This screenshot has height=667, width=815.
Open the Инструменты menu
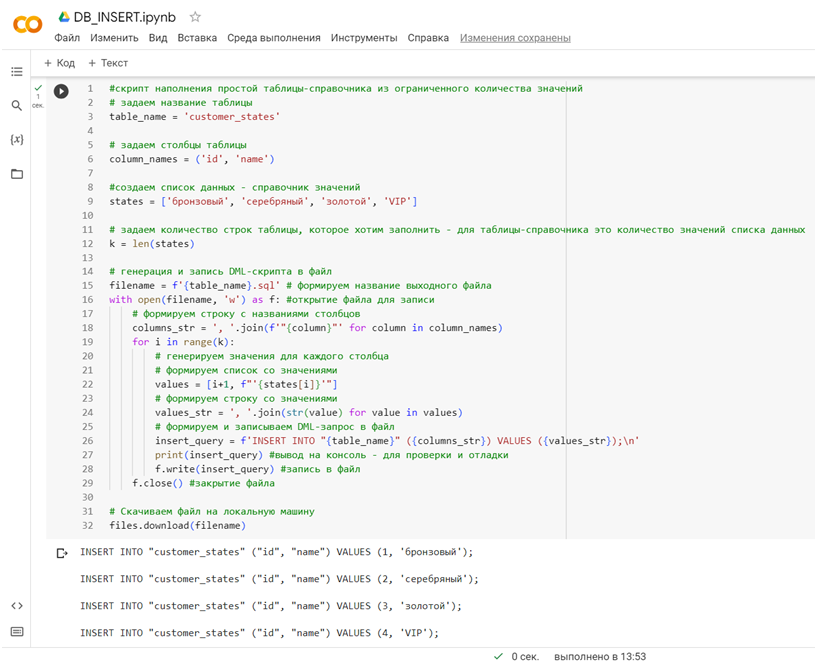coord(364,38)
